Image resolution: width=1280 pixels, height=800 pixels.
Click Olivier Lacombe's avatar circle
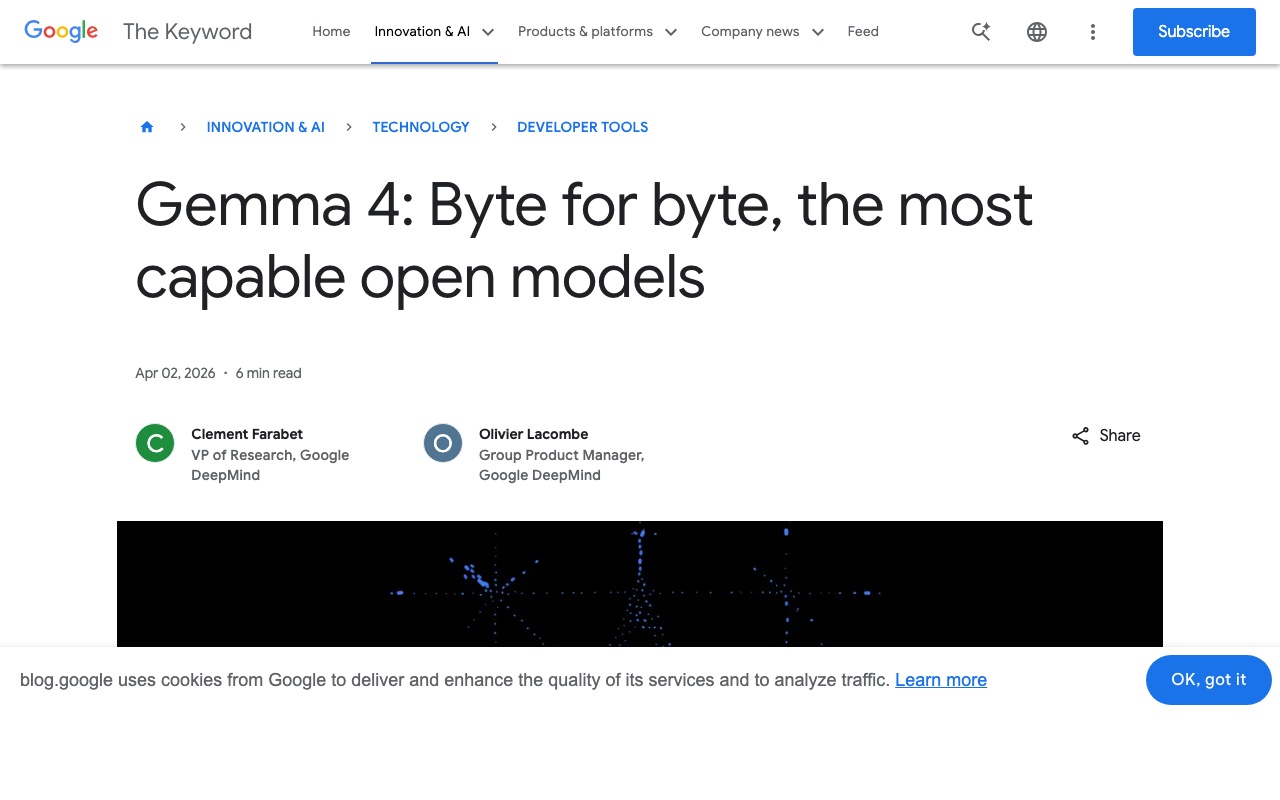tap(442, 443)
